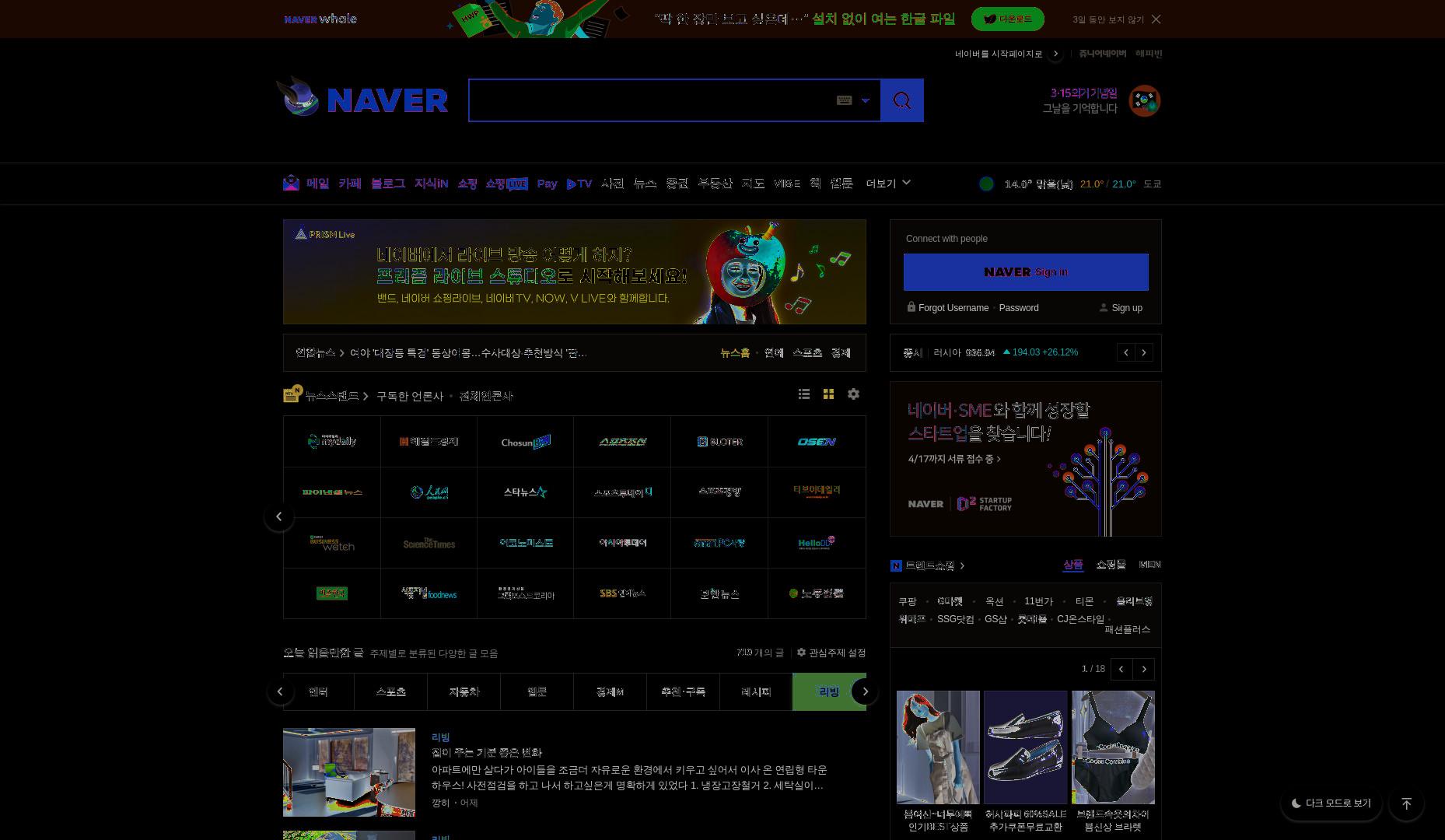Select the 자동차 topic tab

click(x=464, y=692)
